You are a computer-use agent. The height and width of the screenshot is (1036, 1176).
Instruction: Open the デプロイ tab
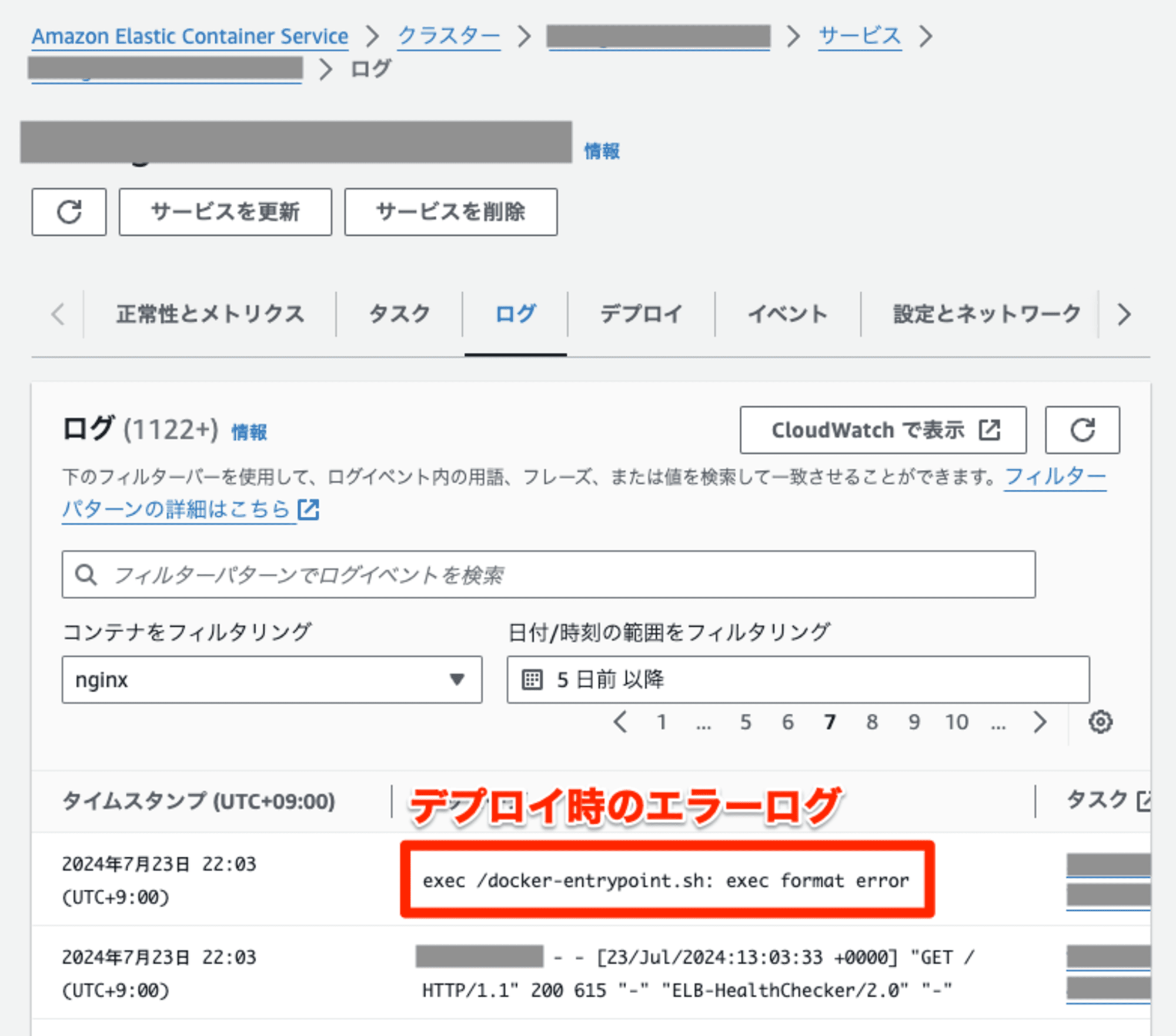pyautogui.click(x=641, y=314)
